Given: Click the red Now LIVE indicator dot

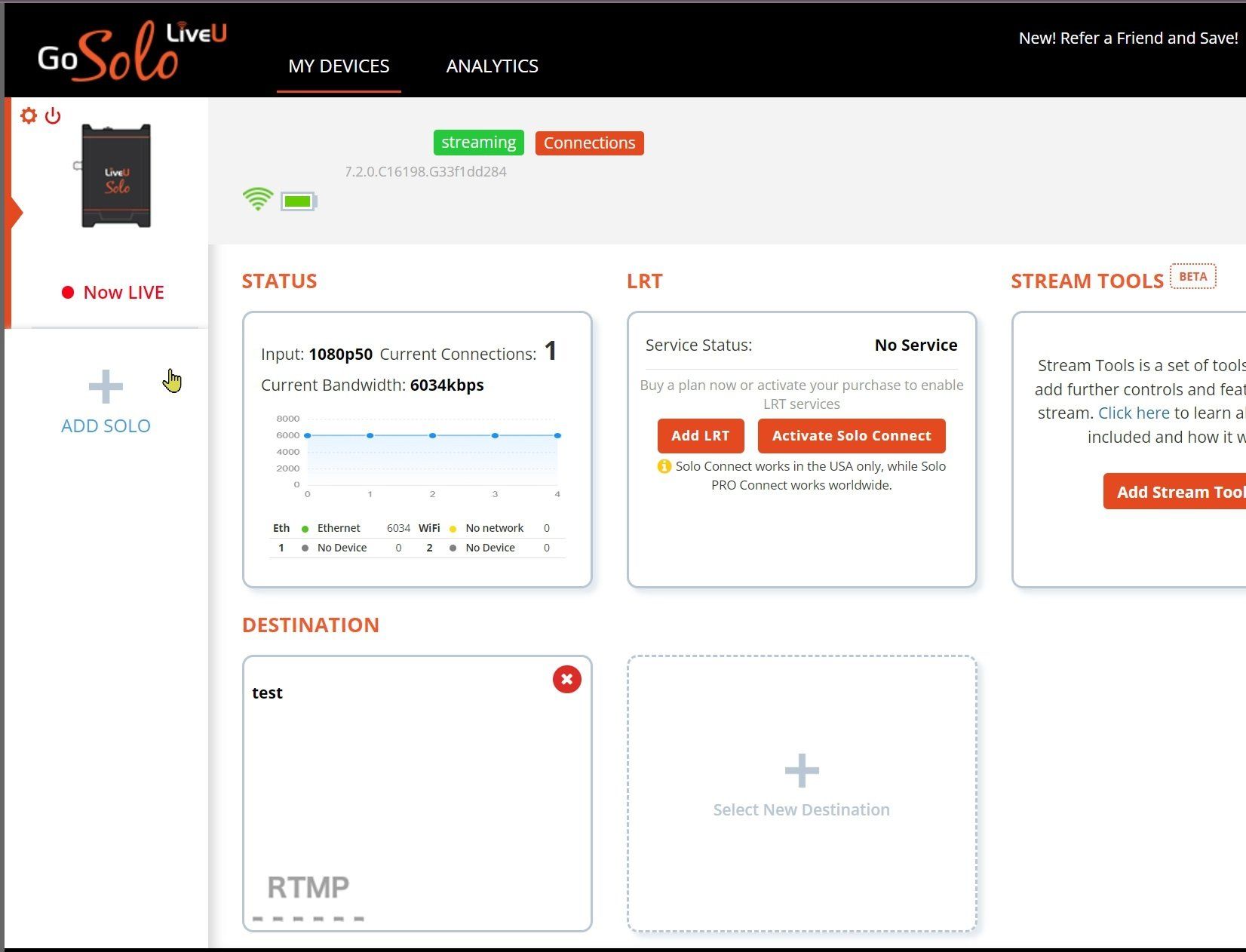Looking at the screenshot, I should (x=68, y=293).
